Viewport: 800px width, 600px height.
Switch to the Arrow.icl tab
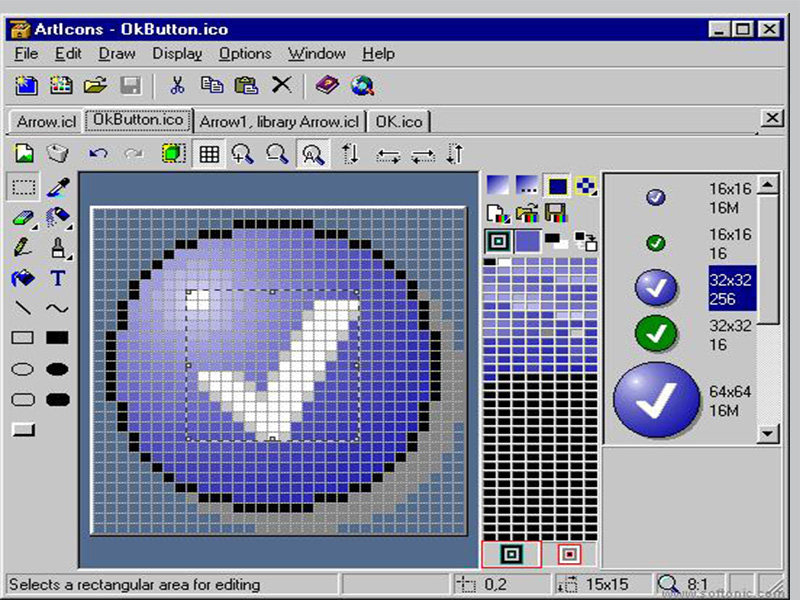pos(46,122)
